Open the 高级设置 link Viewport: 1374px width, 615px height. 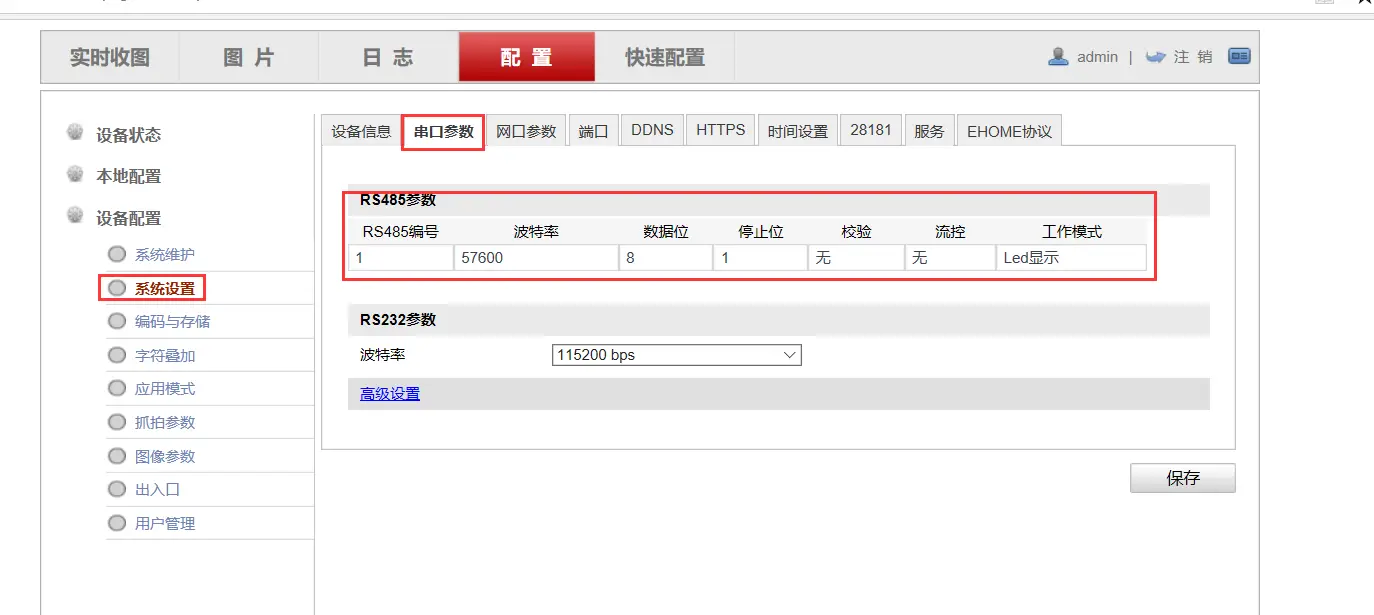(x=387, y=394)
